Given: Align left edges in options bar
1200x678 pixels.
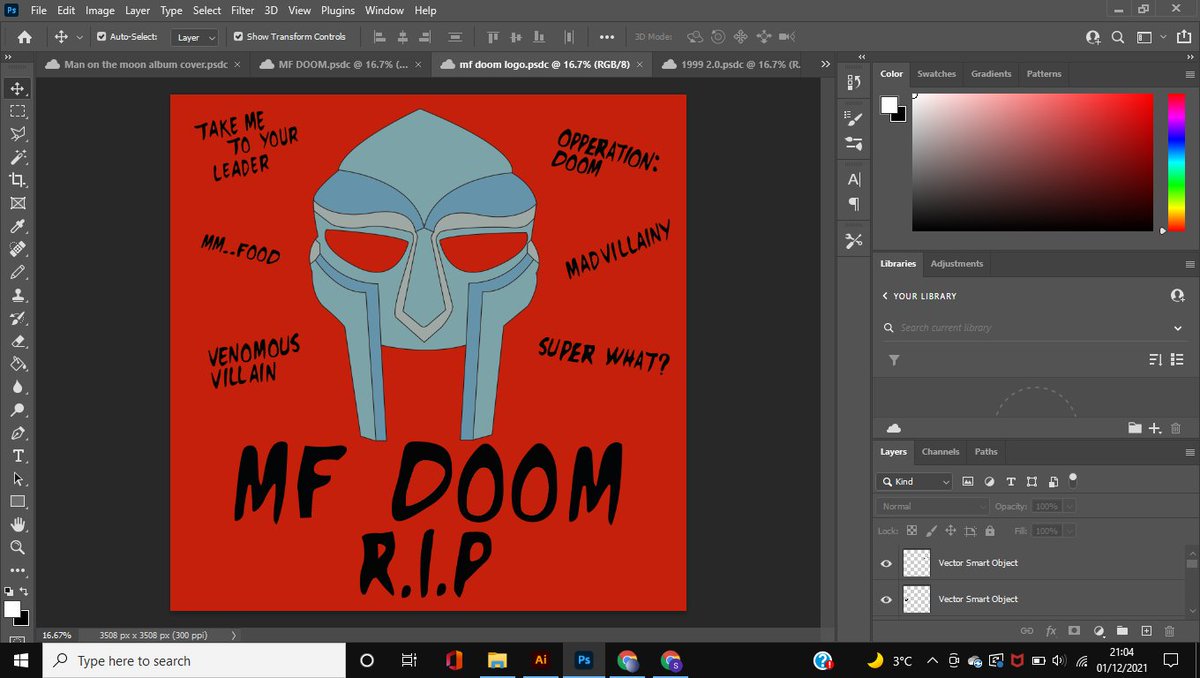Looking at the screenshot, I should tap(379, 37).
